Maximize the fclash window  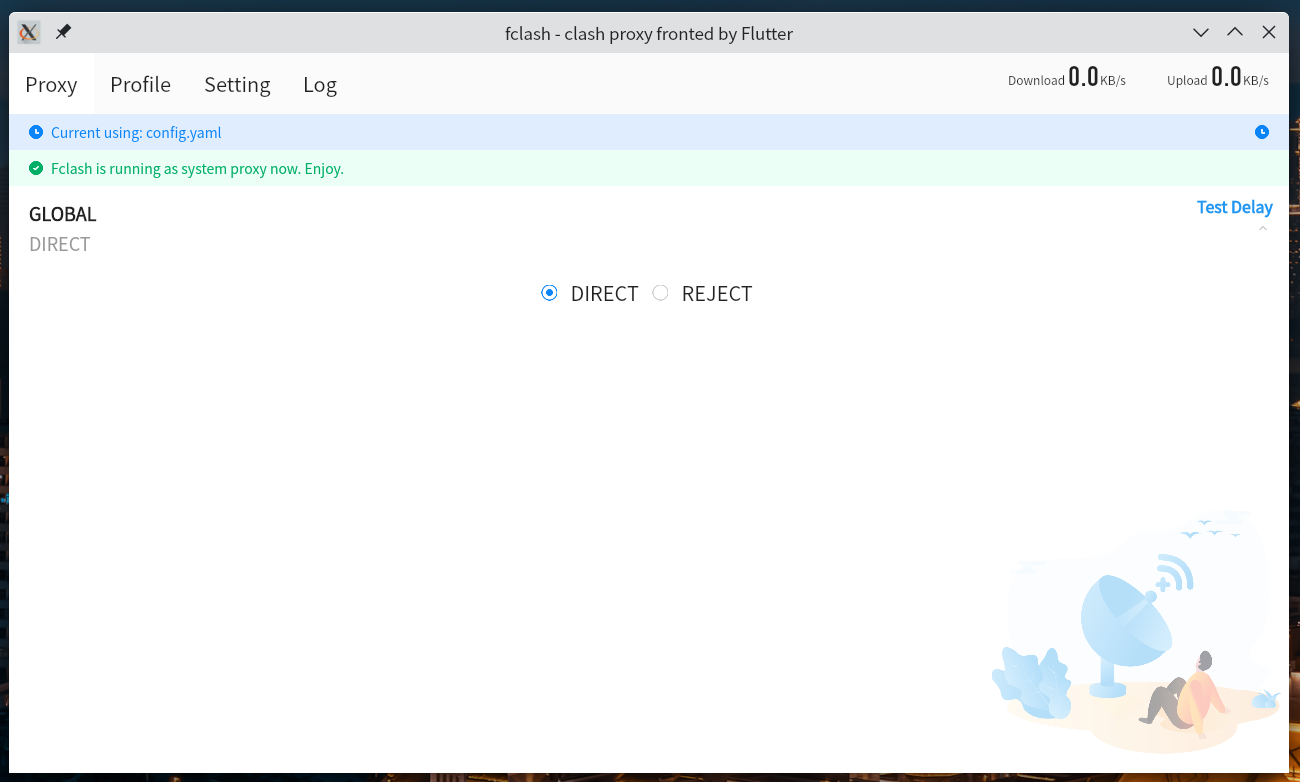pyautogui.click(x=1235, y=32)
